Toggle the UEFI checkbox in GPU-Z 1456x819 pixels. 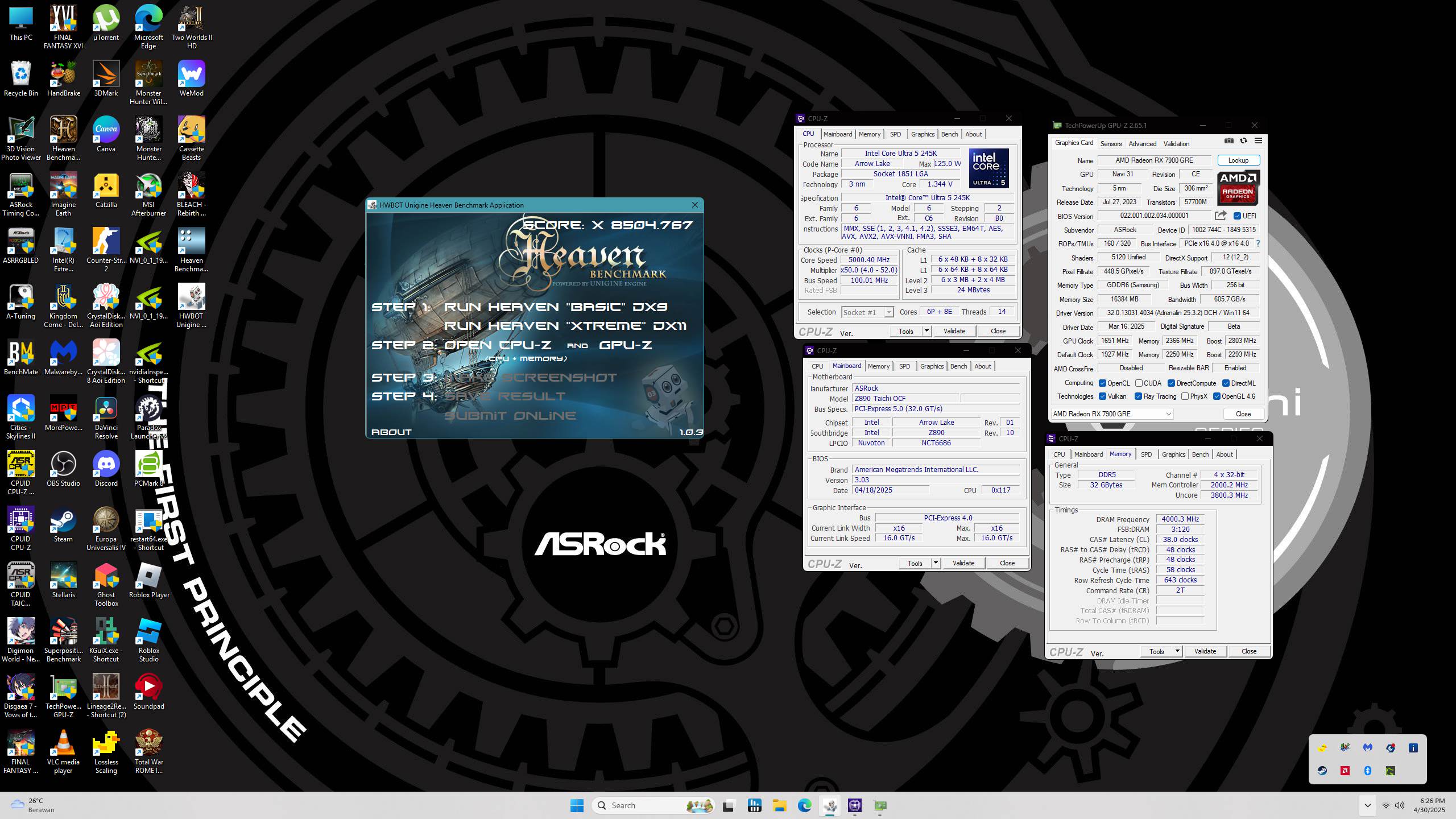click(x=1237, y=216)
